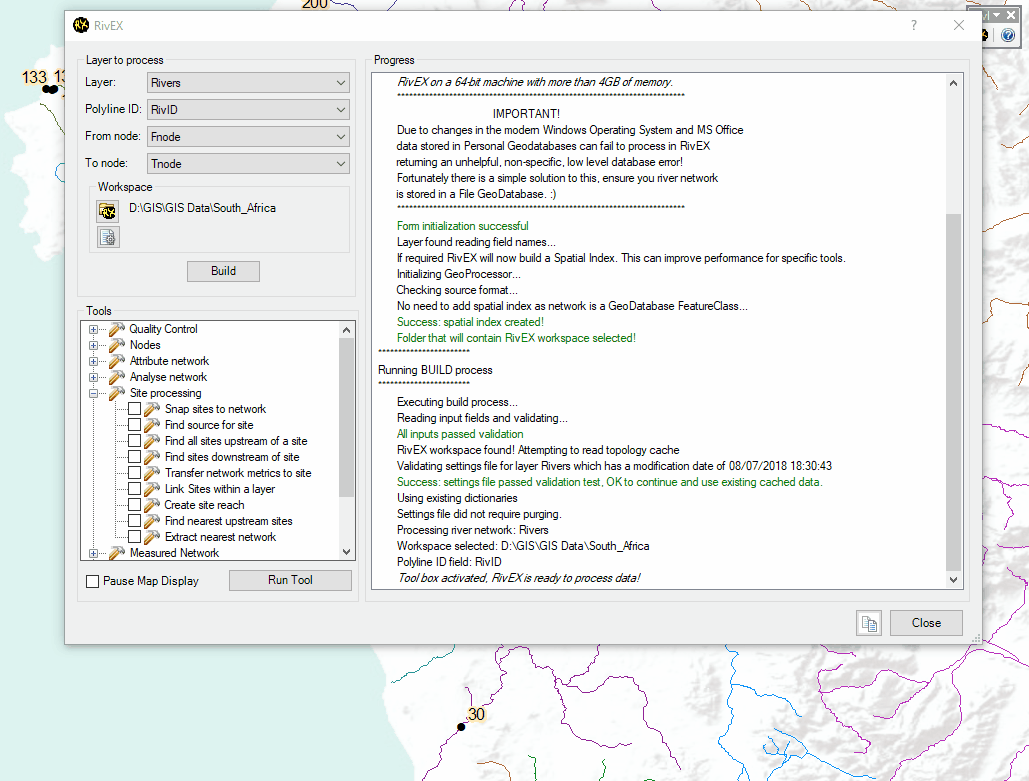Toggle the Pause Map Display checkbox
This screenshot has width=1029, height=781.
pos(93,581)
